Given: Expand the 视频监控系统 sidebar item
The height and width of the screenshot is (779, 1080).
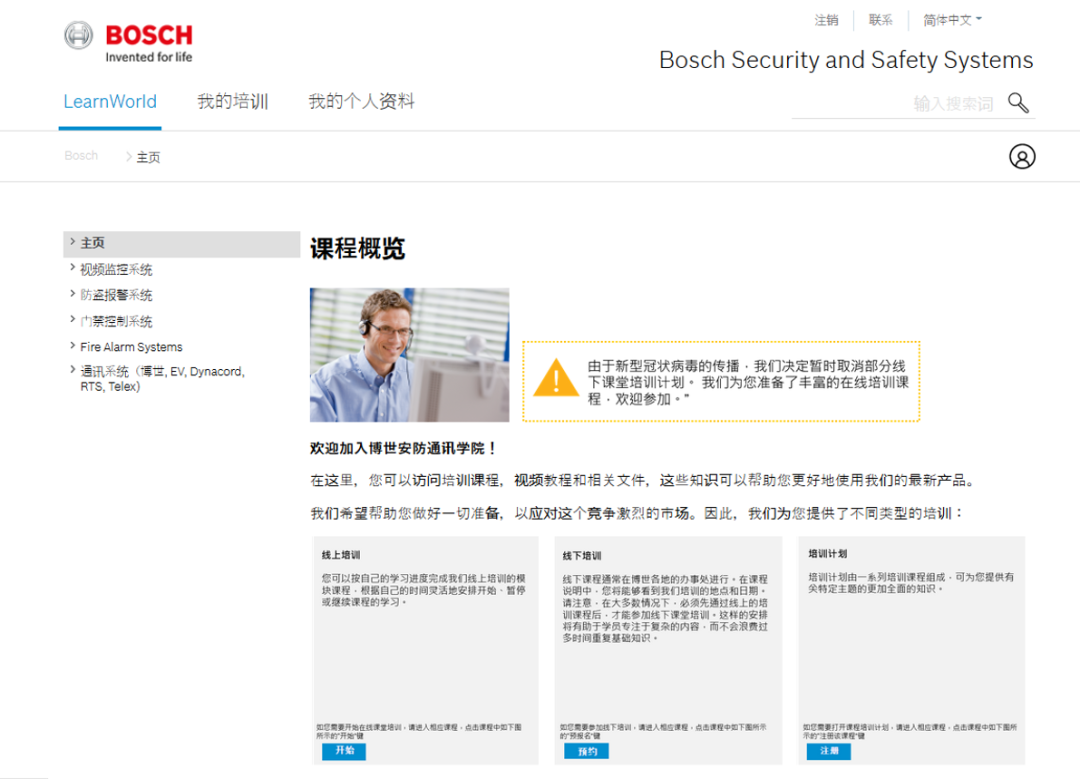Looking at the screenshot, I should pos(116,269).
